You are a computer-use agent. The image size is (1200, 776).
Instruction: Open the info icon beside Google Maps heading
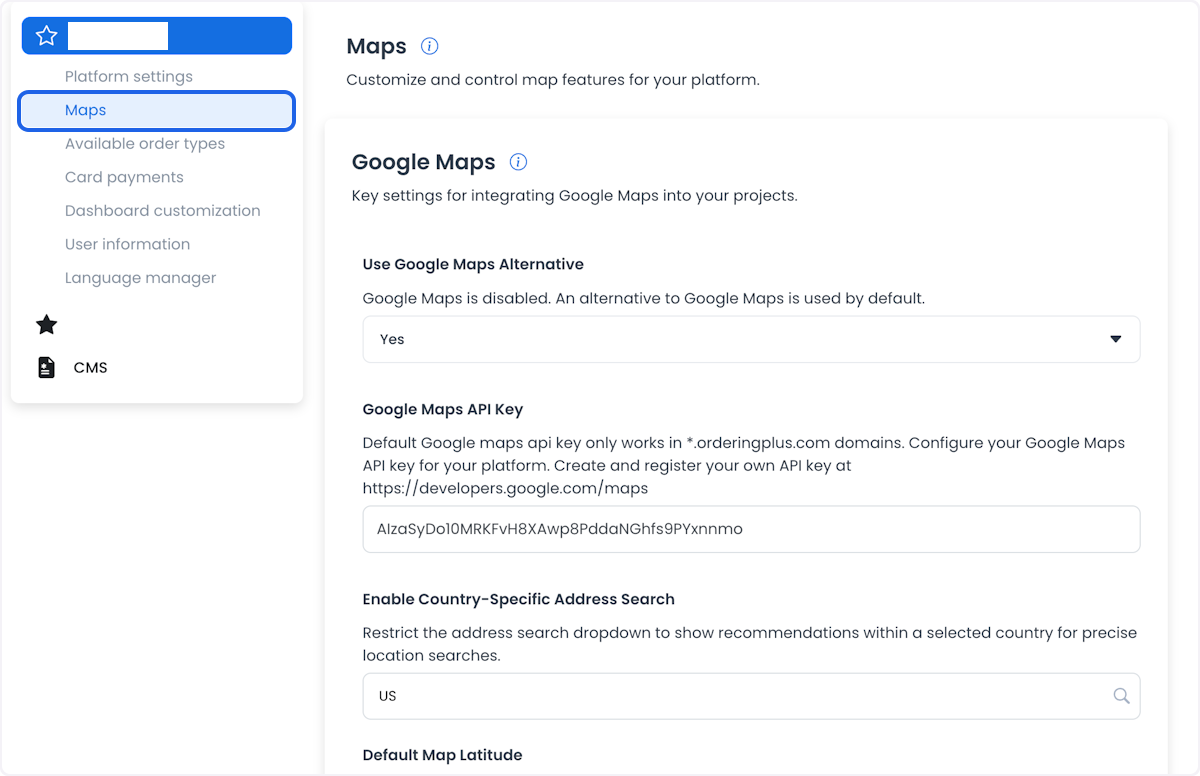(518, 162)
